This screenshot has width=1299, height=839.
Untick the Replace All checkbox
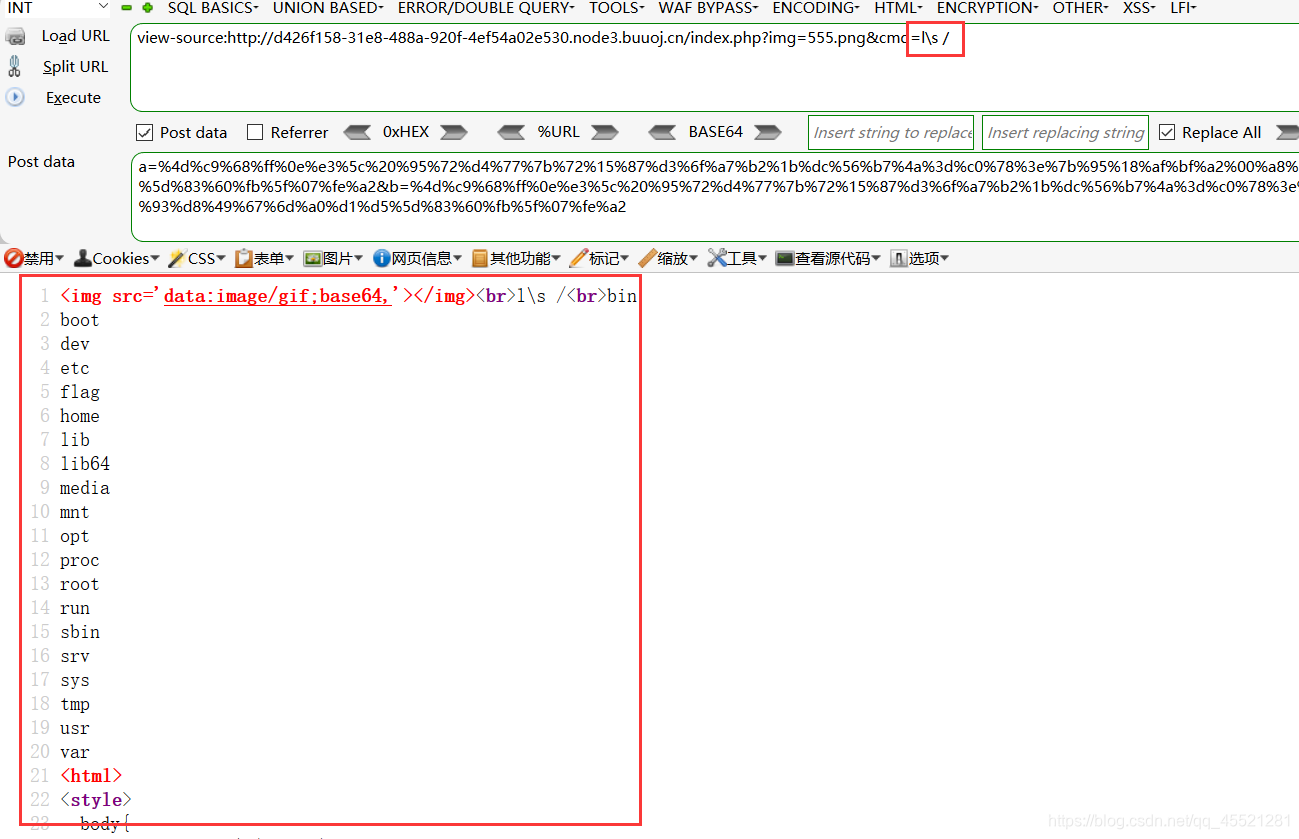[1167, 132]
